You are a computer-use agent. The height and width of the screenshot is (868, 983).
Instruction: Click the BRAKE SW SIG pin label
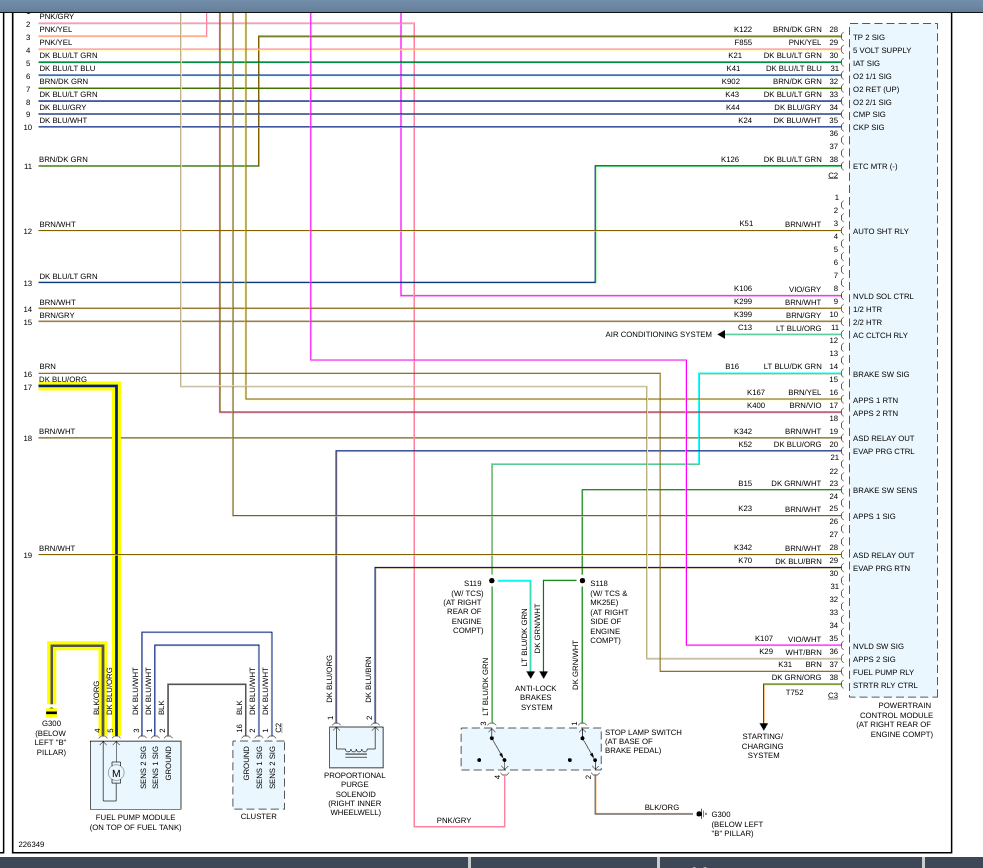pyautogui.click(x=881, y=374)
